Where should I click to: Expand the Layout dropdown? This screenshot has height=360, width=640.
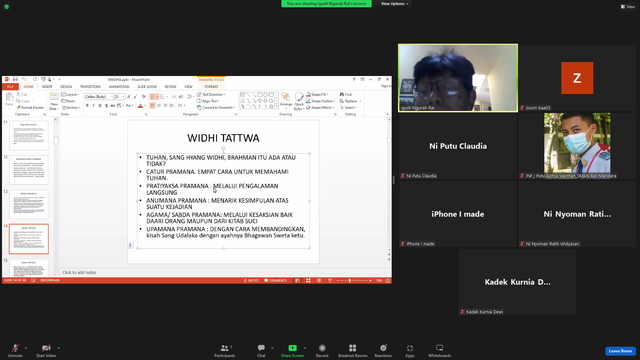70,94
